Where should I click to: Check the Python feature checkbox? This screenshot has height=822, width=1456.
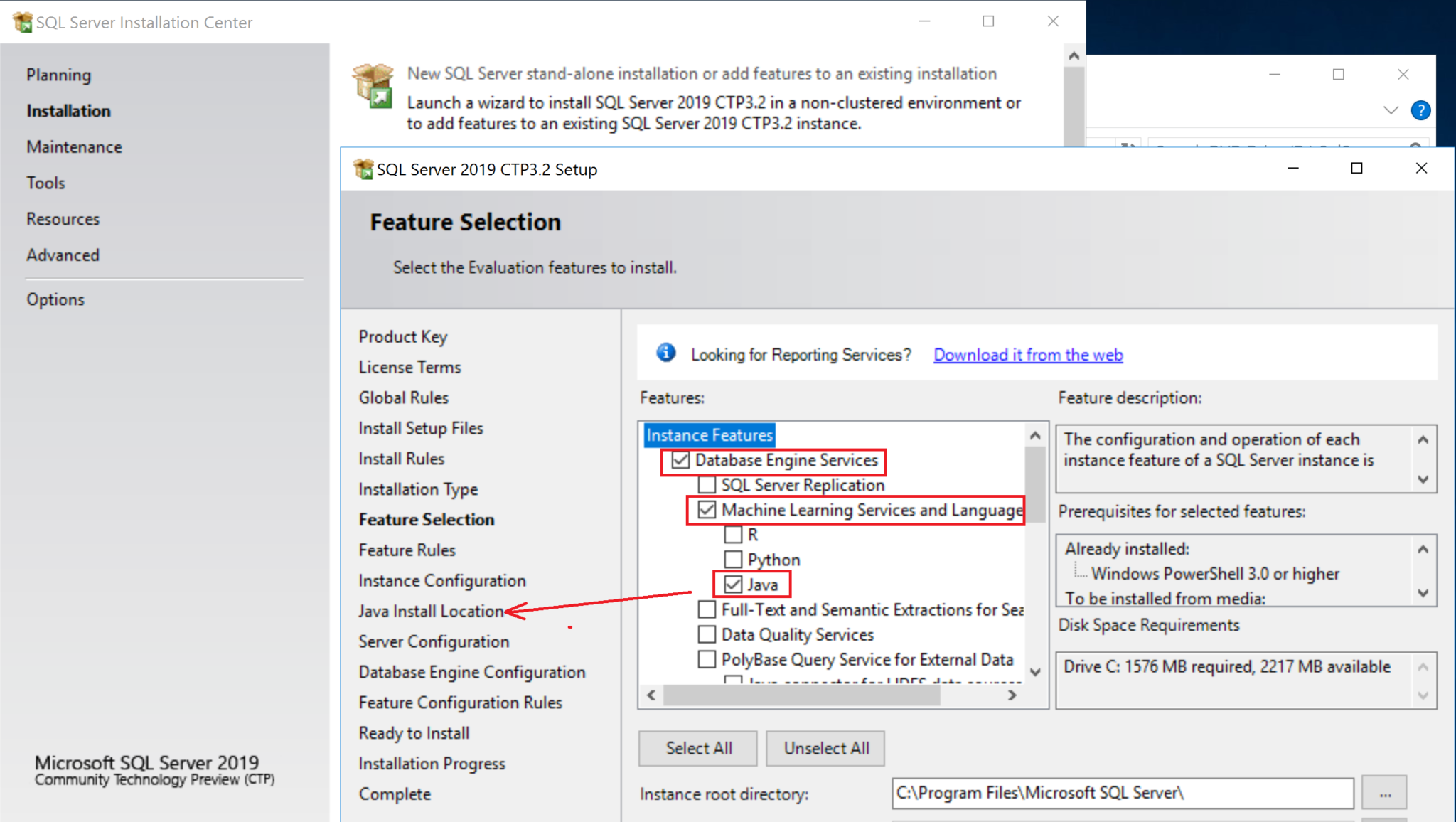point(733,560)
